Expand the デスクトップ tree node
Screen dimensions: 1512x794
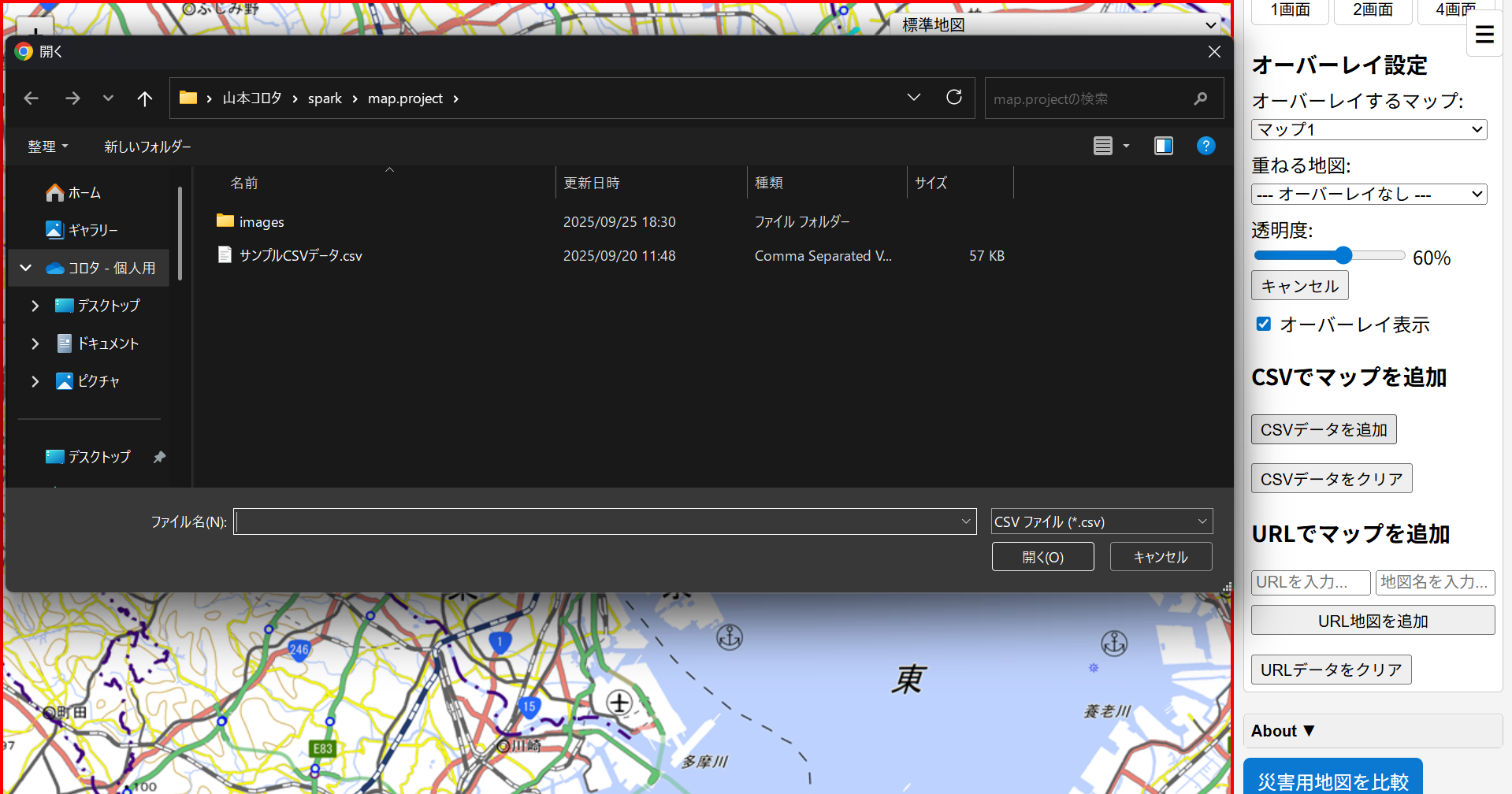click(35, 306)
